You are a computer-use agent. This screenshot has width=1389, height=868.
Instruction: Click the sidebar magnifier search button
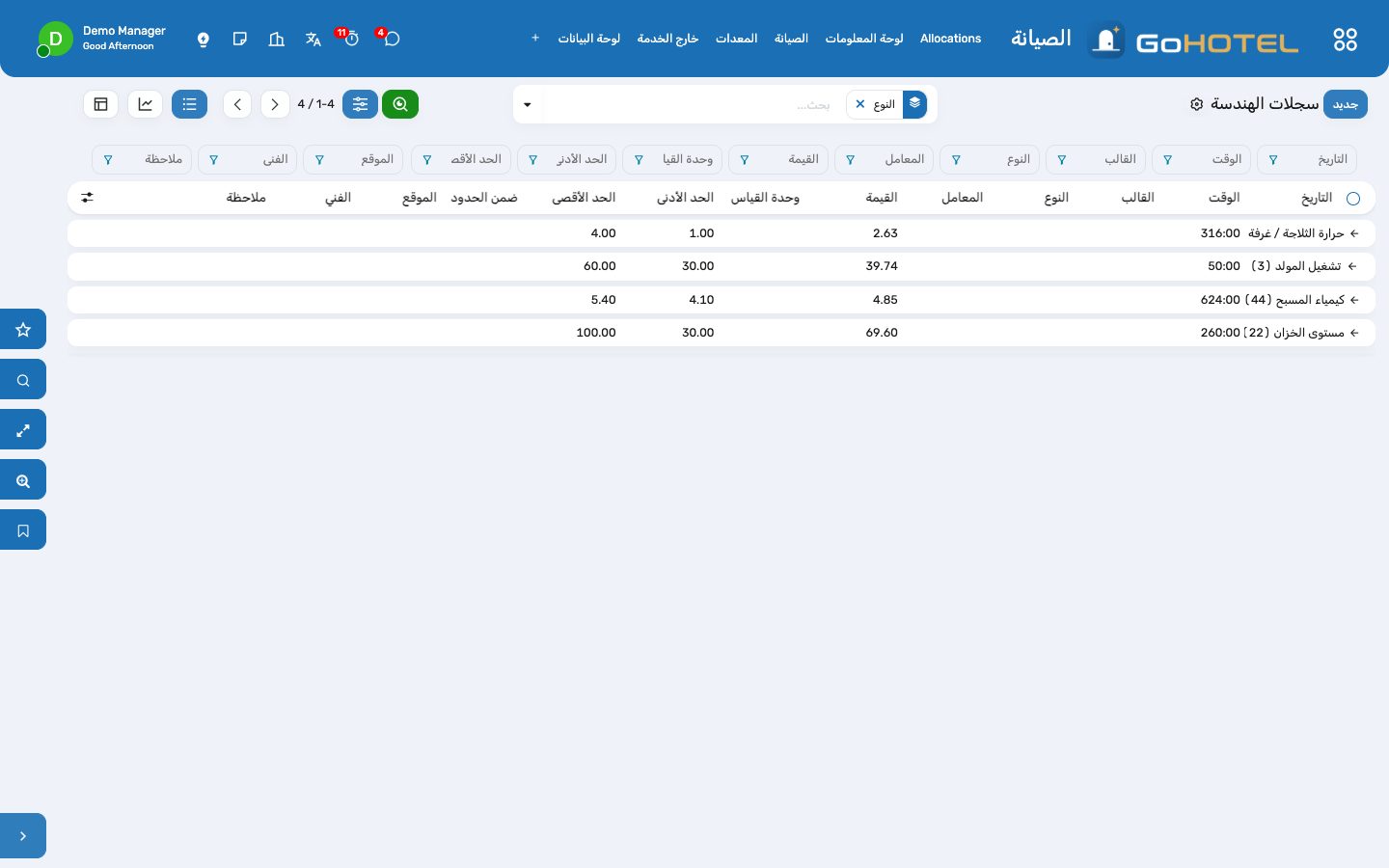[23, 380]
